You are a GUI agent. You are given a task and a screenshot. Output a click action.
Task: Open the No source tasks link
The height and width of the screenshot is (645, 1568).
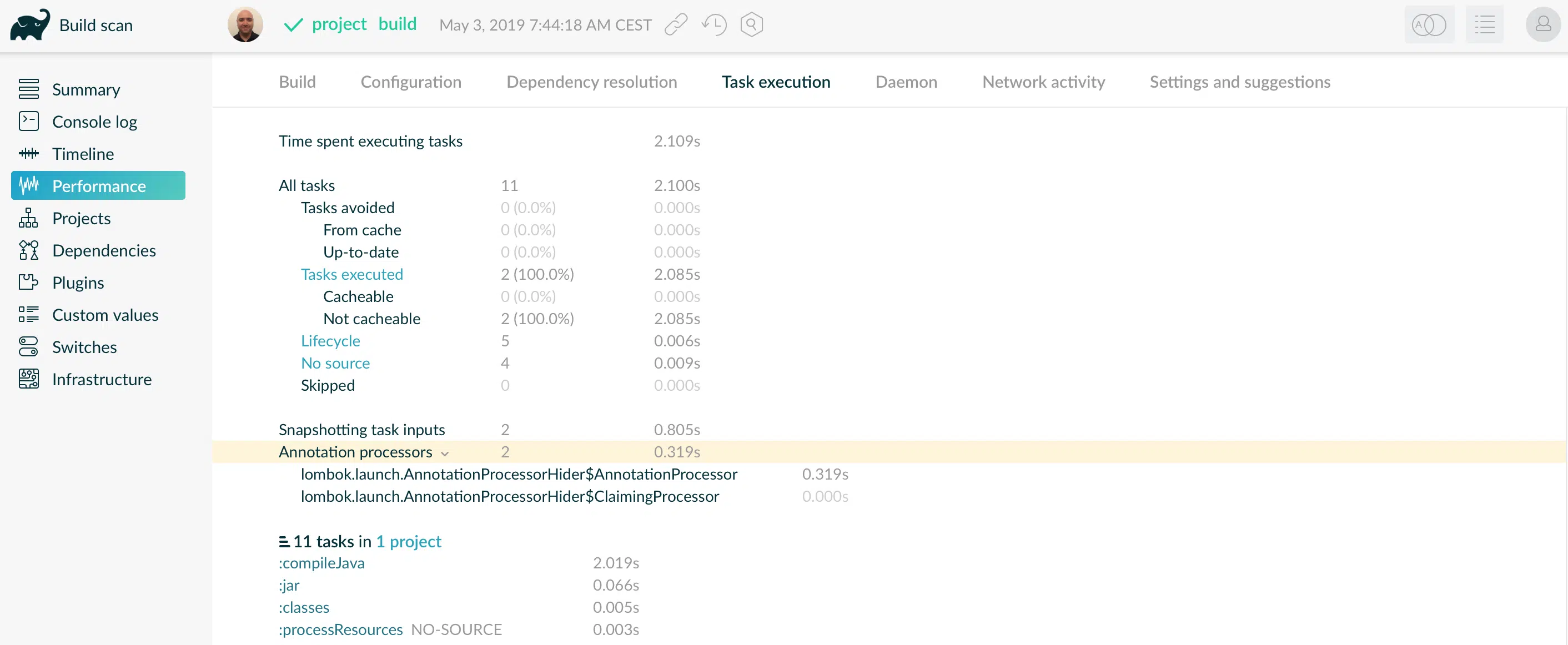pyautogui.click(x=335, y=362)
